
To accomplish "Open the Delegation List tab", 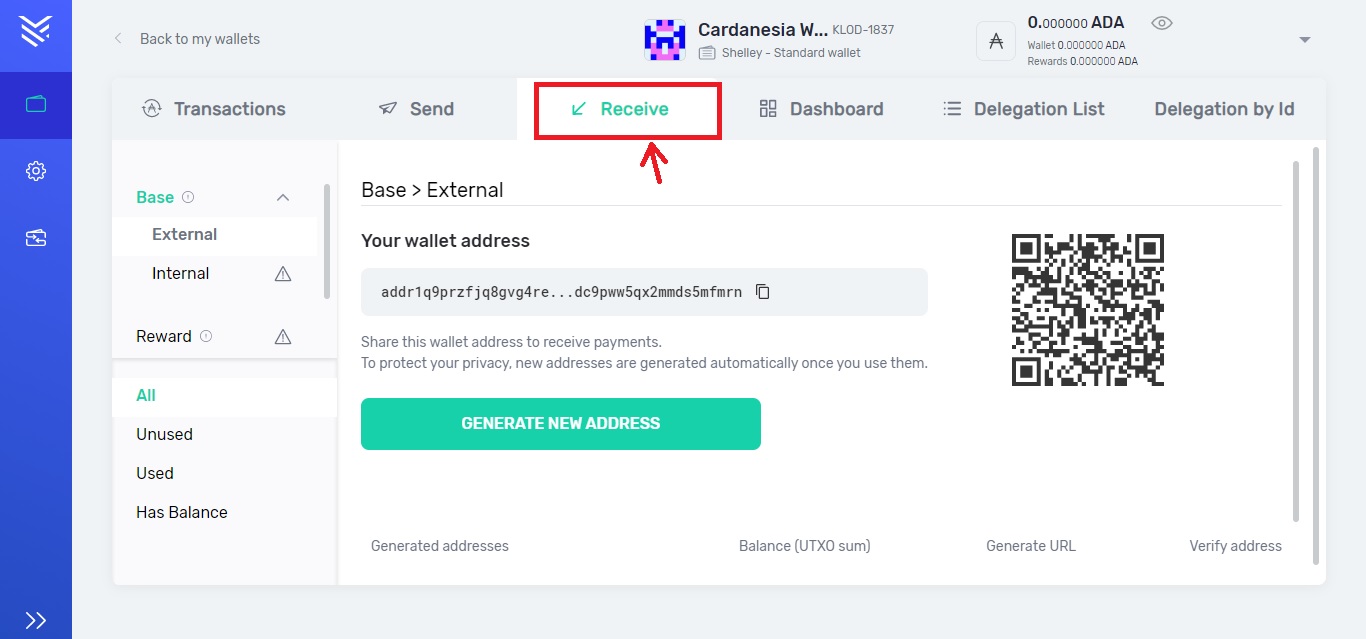I will click(1024, 109).
